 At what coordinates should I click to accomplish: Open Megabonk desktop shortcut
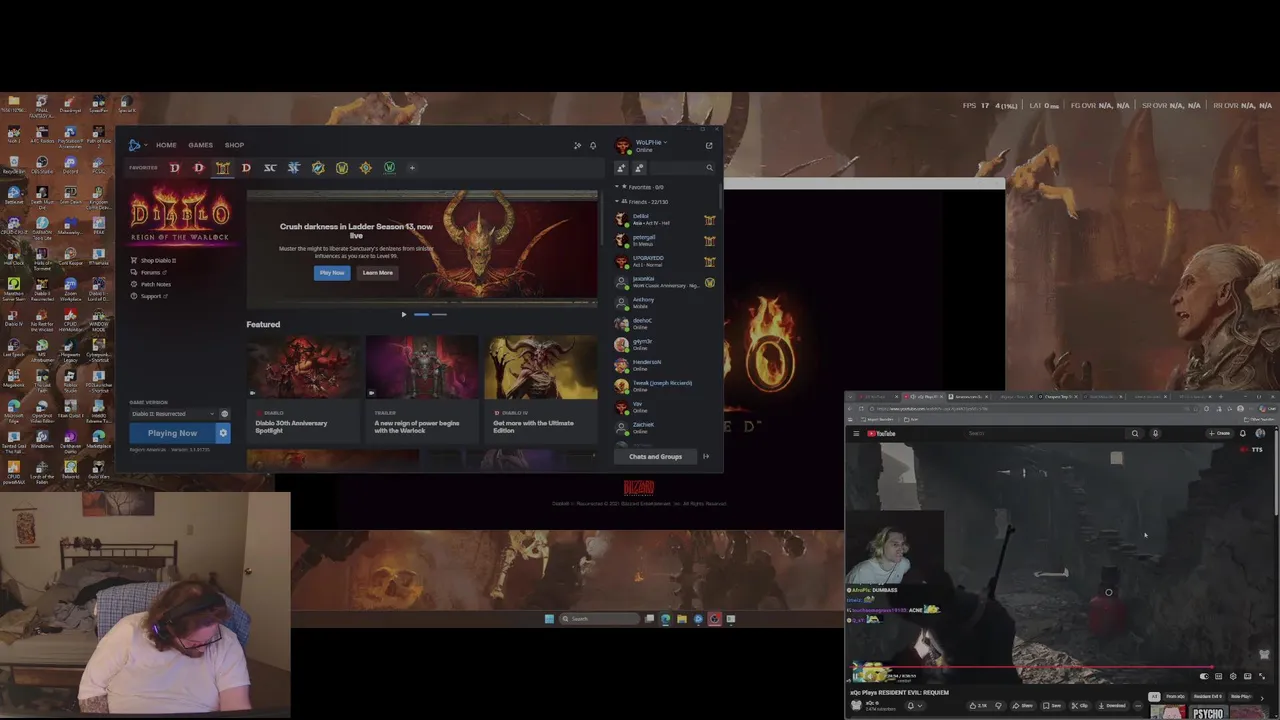(14, 378)
